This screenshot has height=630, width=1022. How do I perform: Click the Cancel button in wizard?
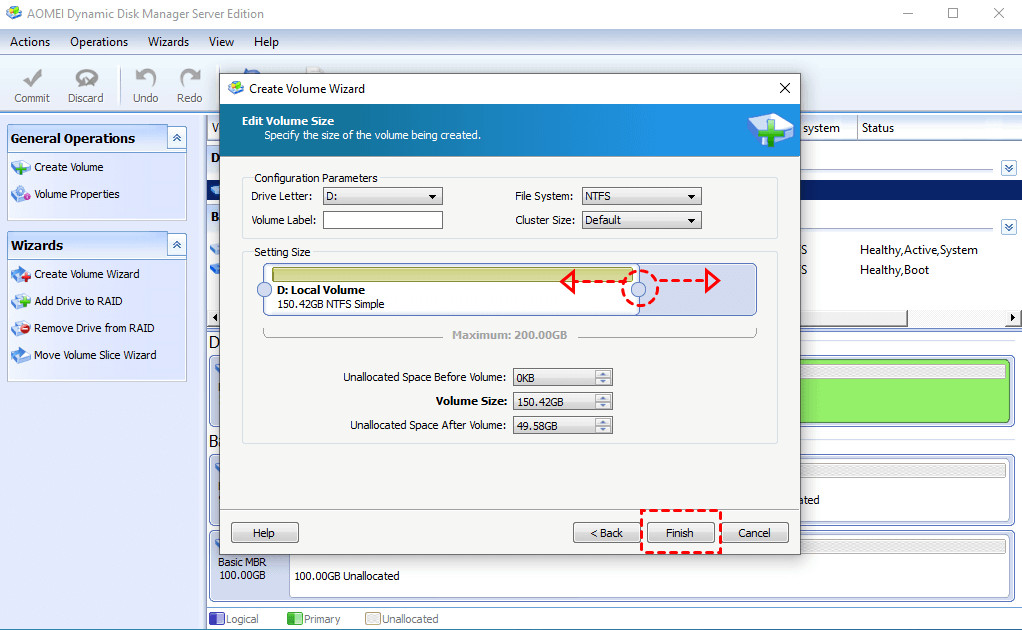[x=754, y=533]
